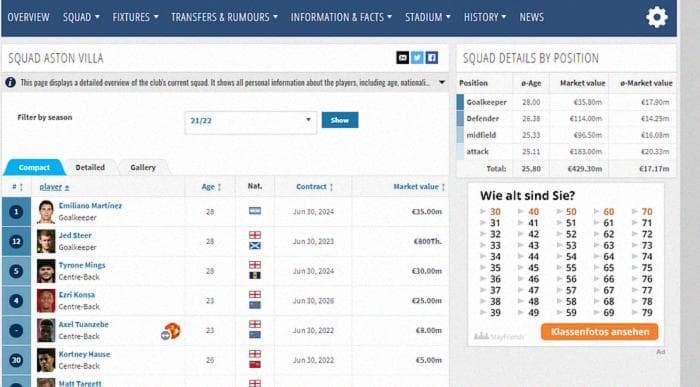Click Tyrone Mings' Barbados flag
The height and width of the screenshot is (387, 700).
[255, 275]
